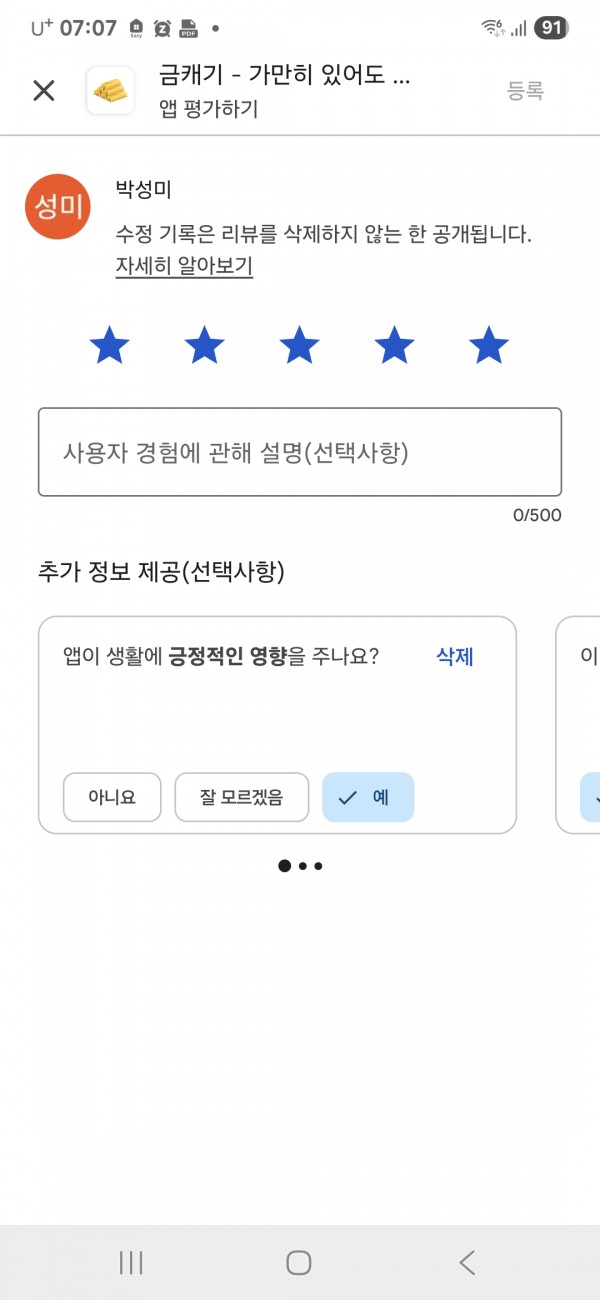
Task: Choose the 잘 모르겠음 answer option
Action: (x=241, y=797)
